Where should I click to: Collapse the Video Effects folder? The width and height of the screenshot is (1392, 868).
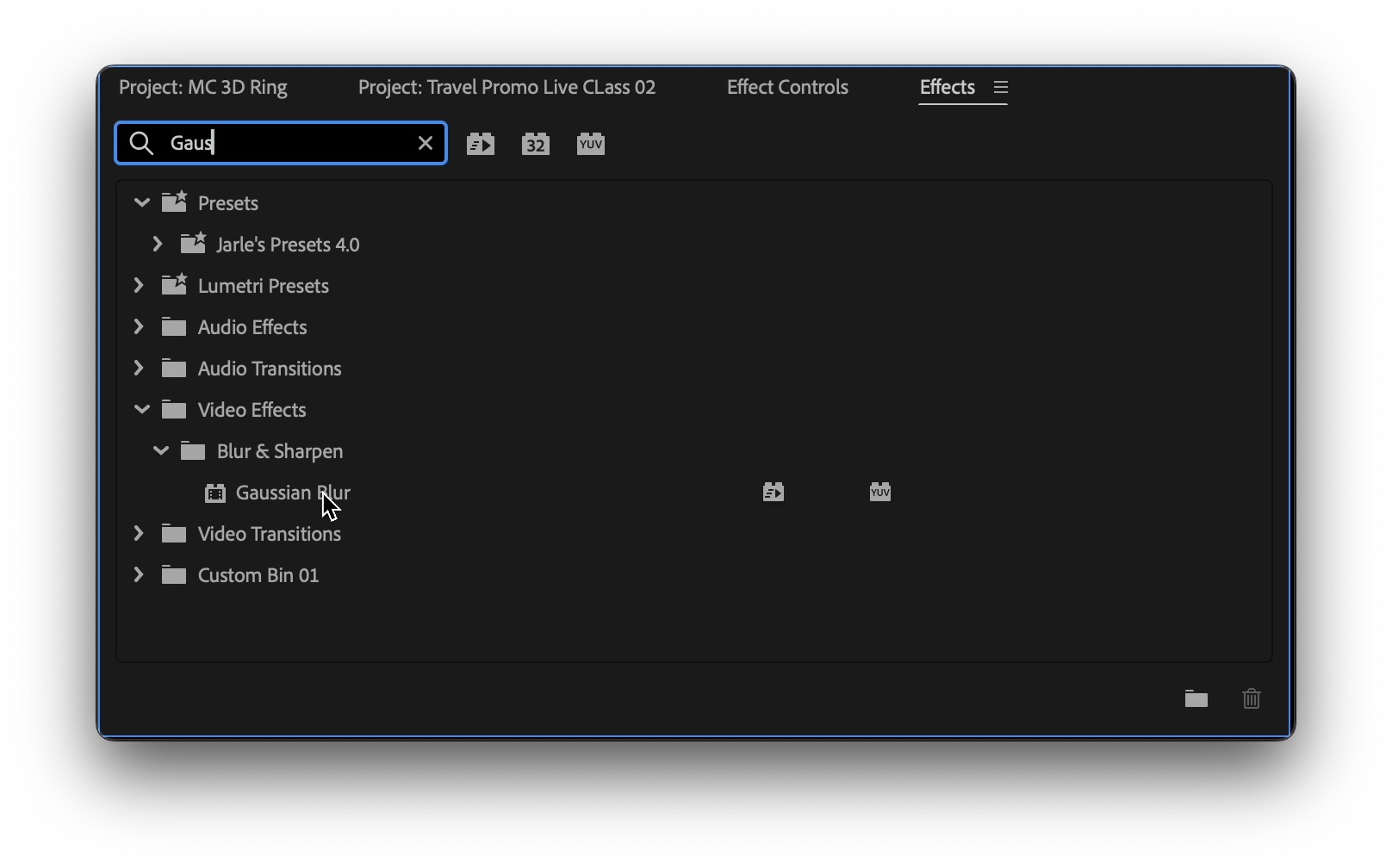142,410
